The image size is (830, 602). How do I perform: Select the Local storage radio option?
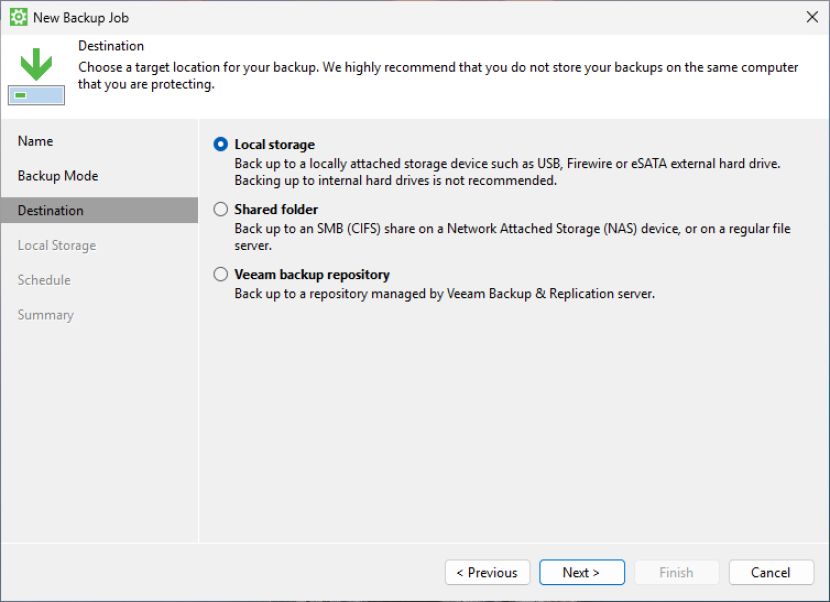[221, 145]
